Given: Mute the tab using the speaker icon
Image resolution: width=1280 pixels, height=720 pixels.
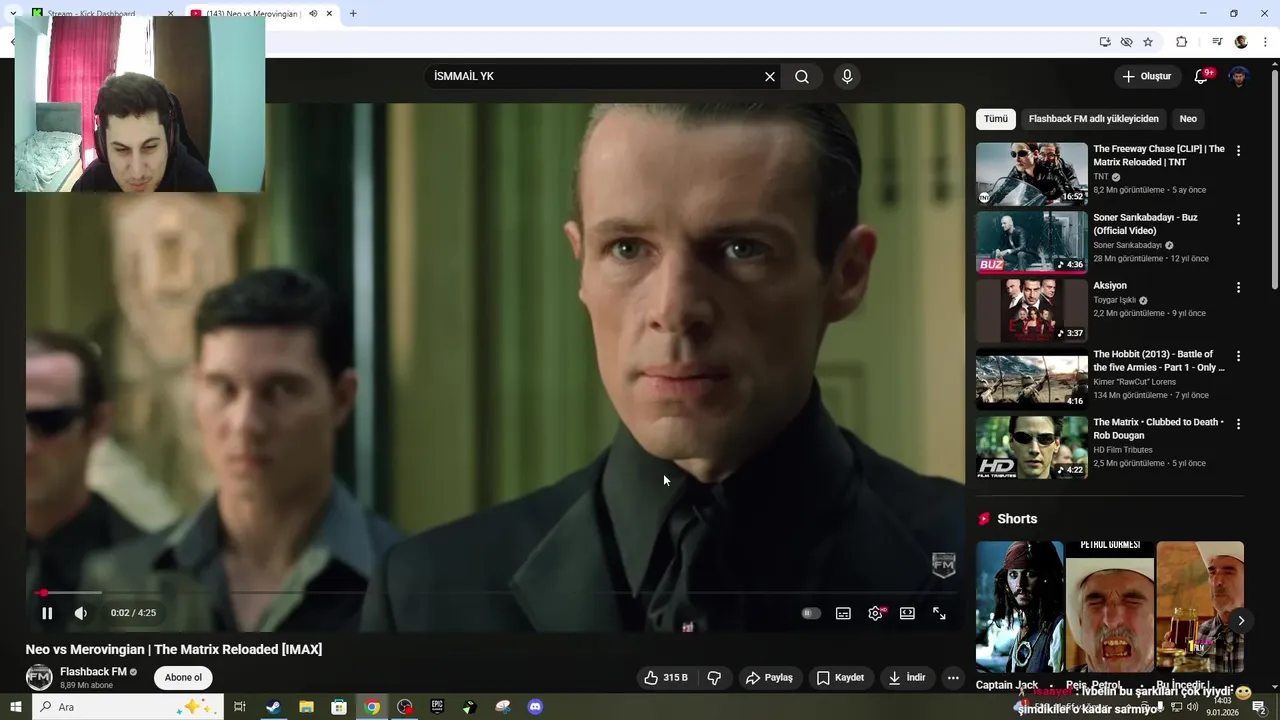Looking at the screenshot, I should [313, 14].
